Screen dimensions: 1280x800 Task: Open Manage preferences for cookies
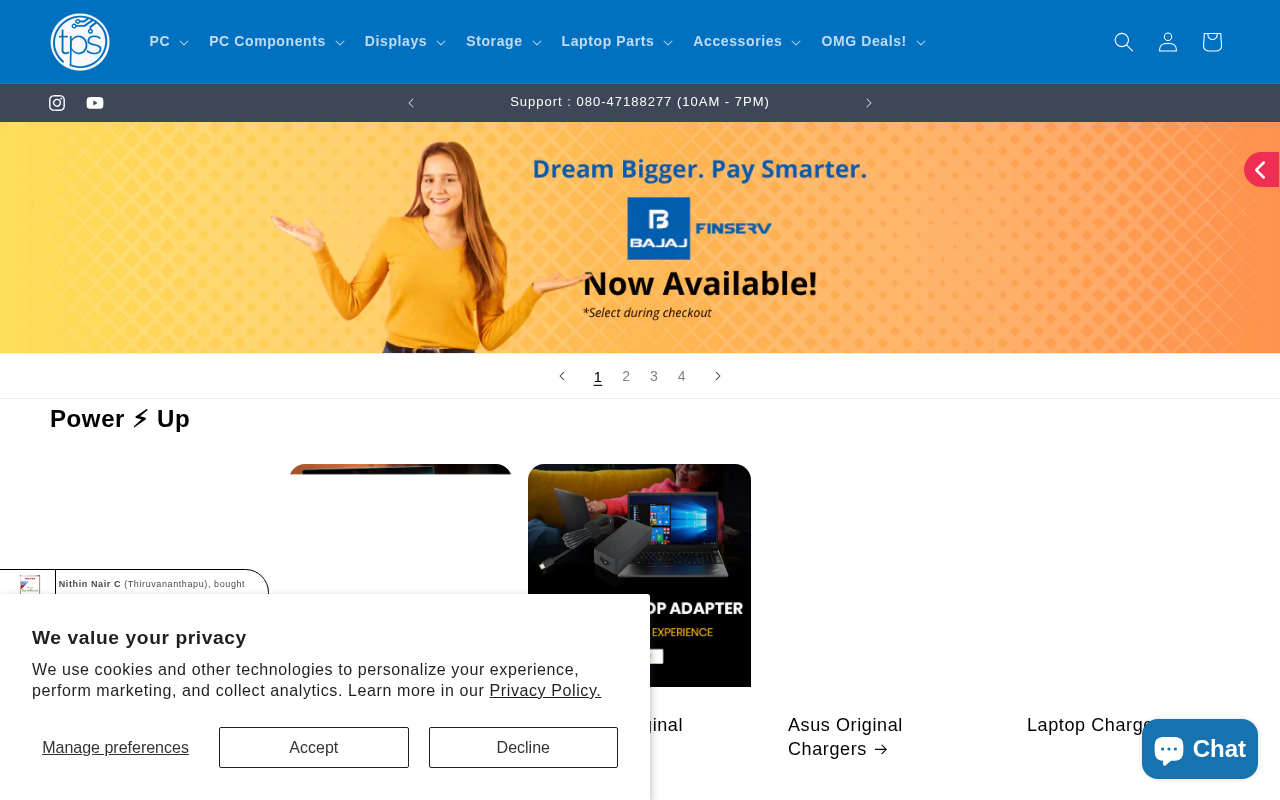coord(115,747)
